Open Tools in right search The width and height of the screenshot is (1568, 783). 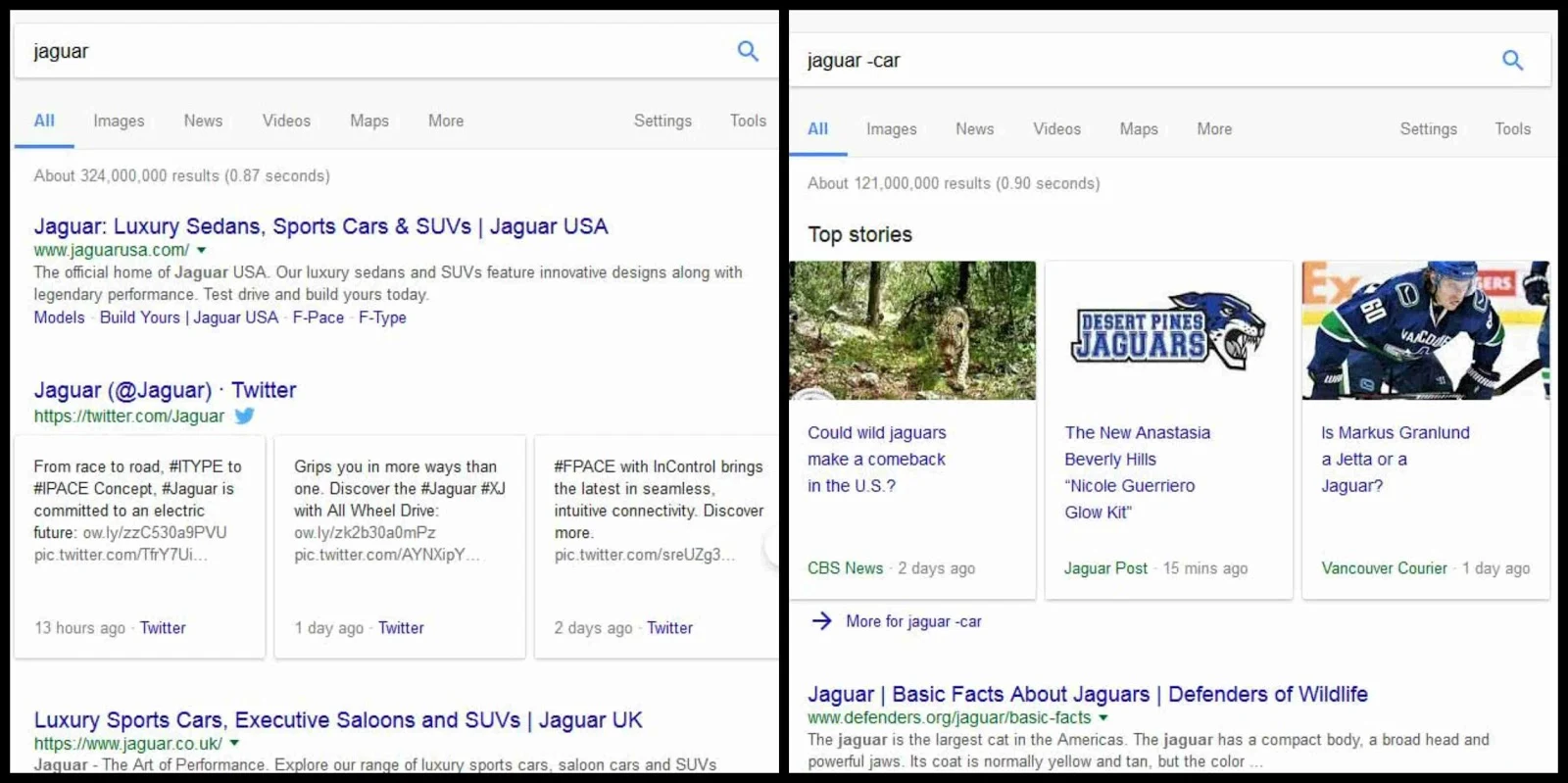(1512, 128)
